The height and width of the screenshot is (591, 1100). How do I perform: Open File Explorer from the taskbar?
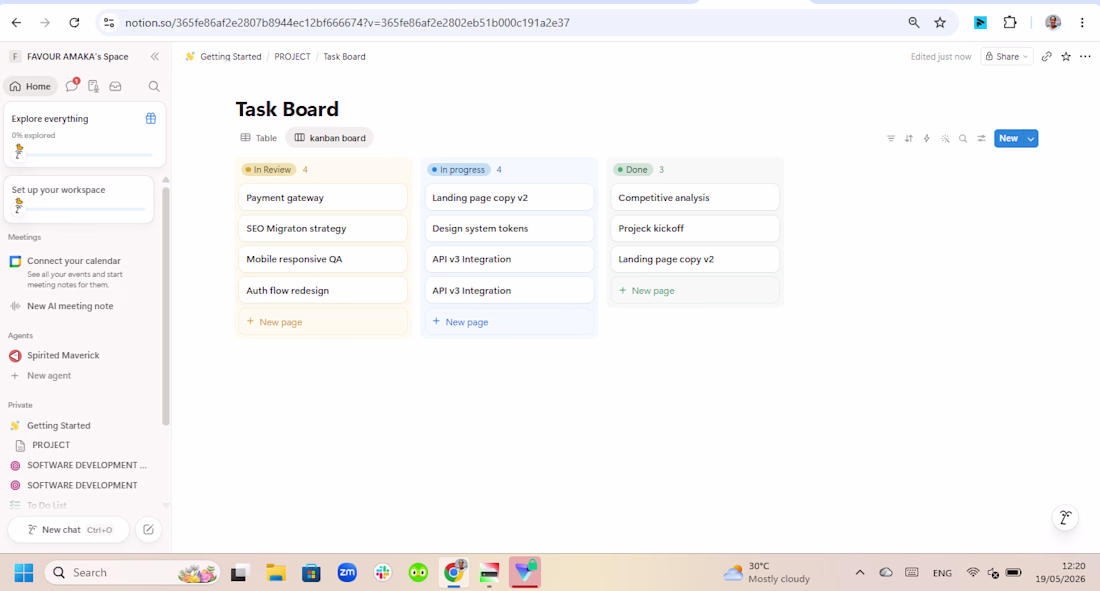[276, 573]
